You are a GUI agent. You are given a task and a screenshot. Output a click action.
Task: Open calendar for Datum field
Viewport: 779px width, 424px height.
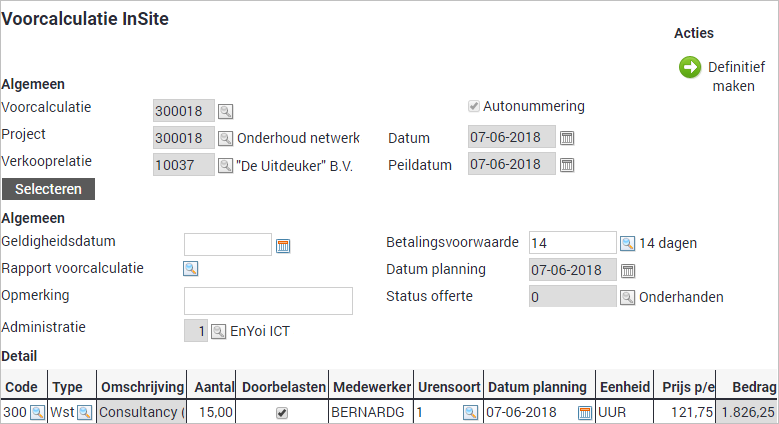tap(567, 138)
